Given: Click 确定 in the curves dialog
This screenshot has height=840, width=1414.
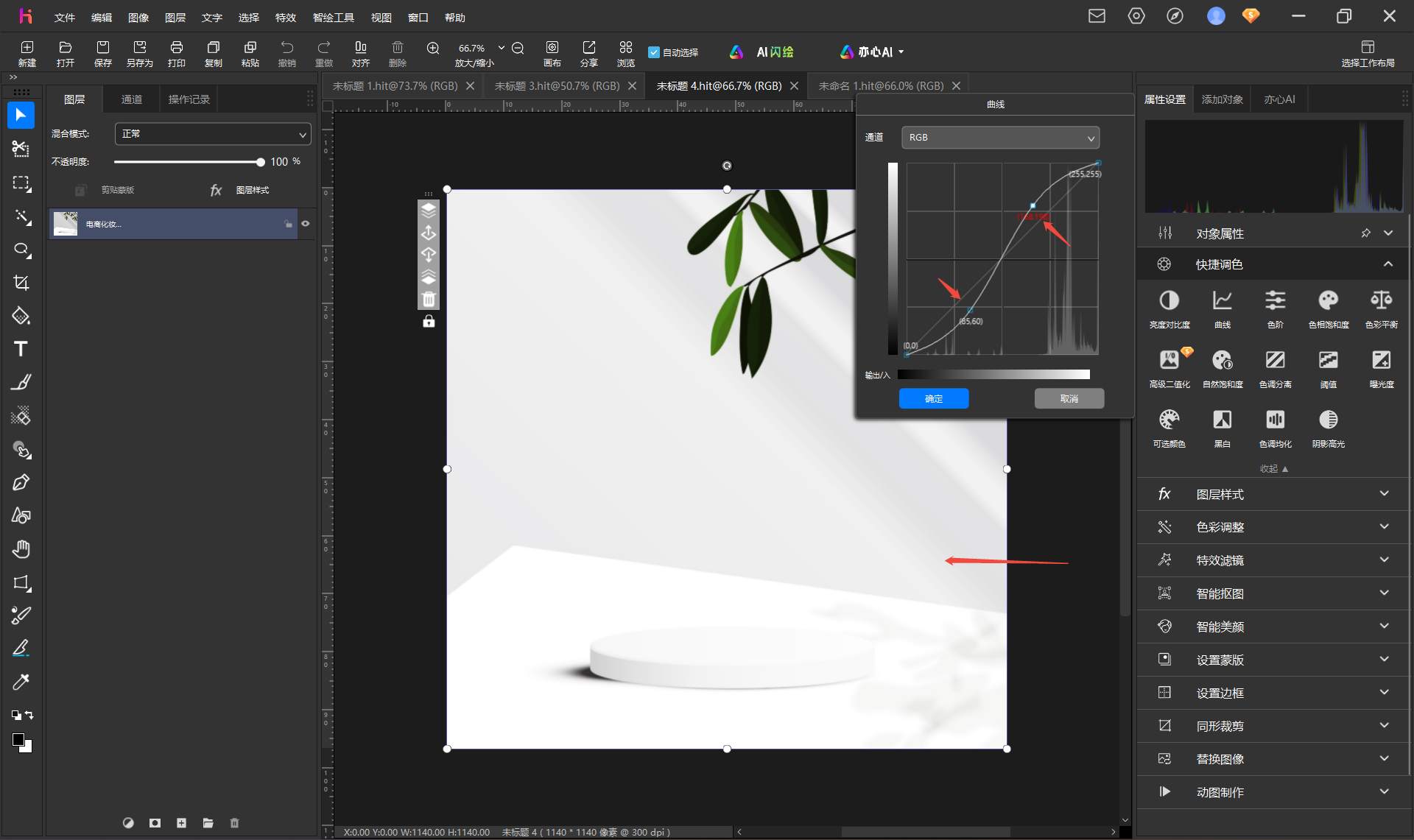Looking at the screenshot, I should [934, 398].
